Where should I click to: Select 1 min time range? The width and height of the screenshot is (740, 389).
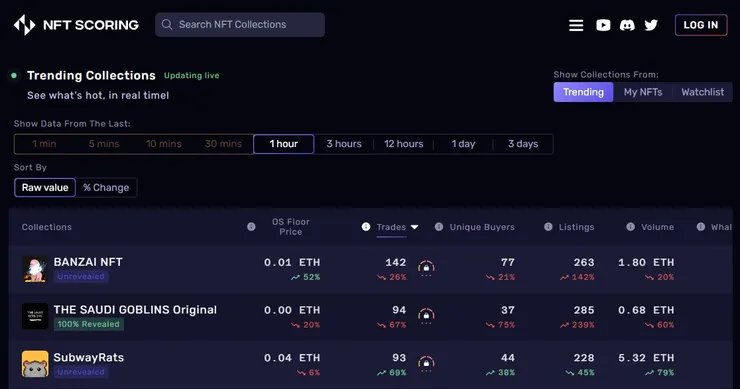coord(44,144)
